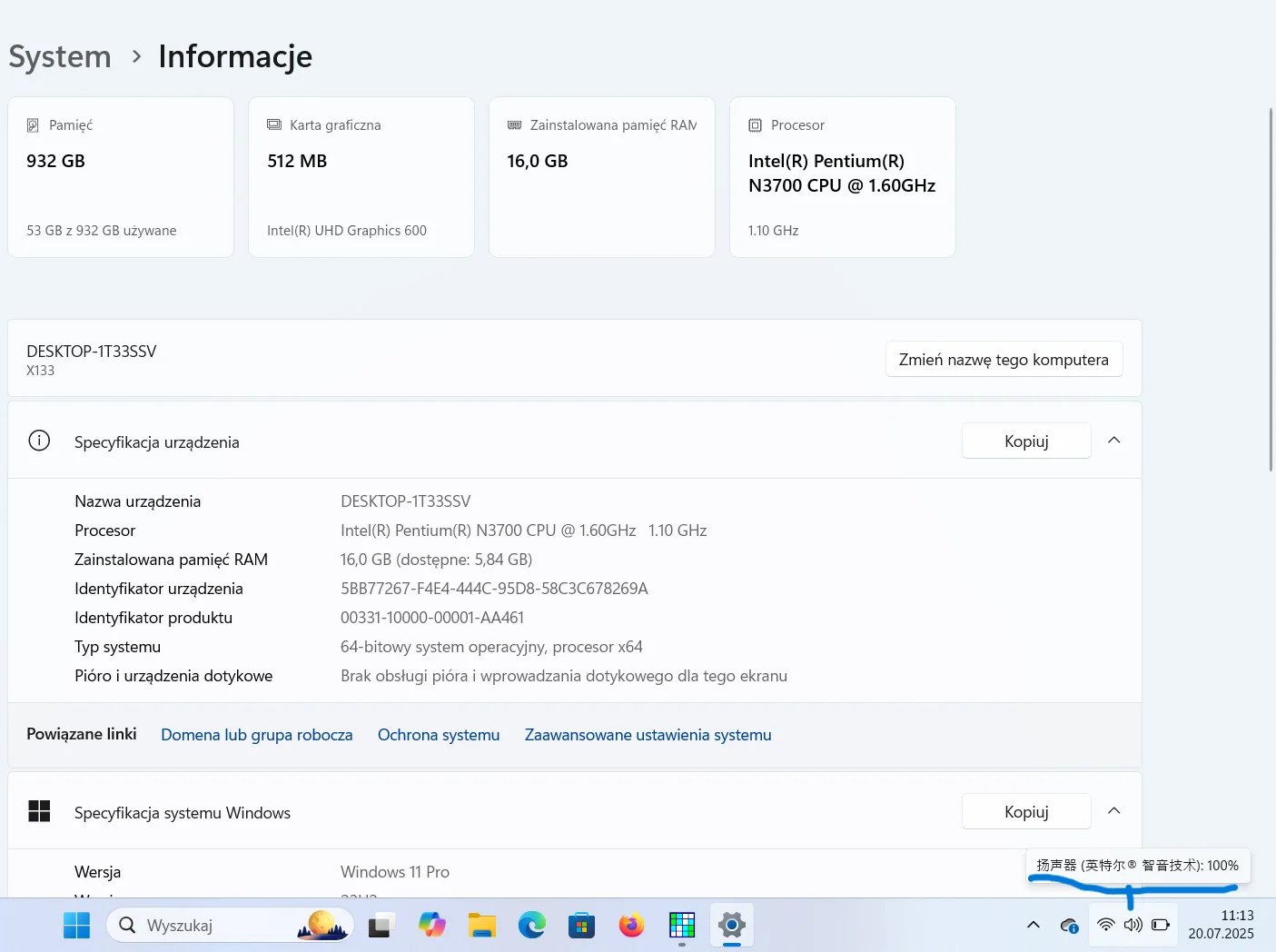The height and width of the screenshot is (952, 1276).
Task: Click the Brak obsługi pióra touch support text
Action: coord(564,676)
